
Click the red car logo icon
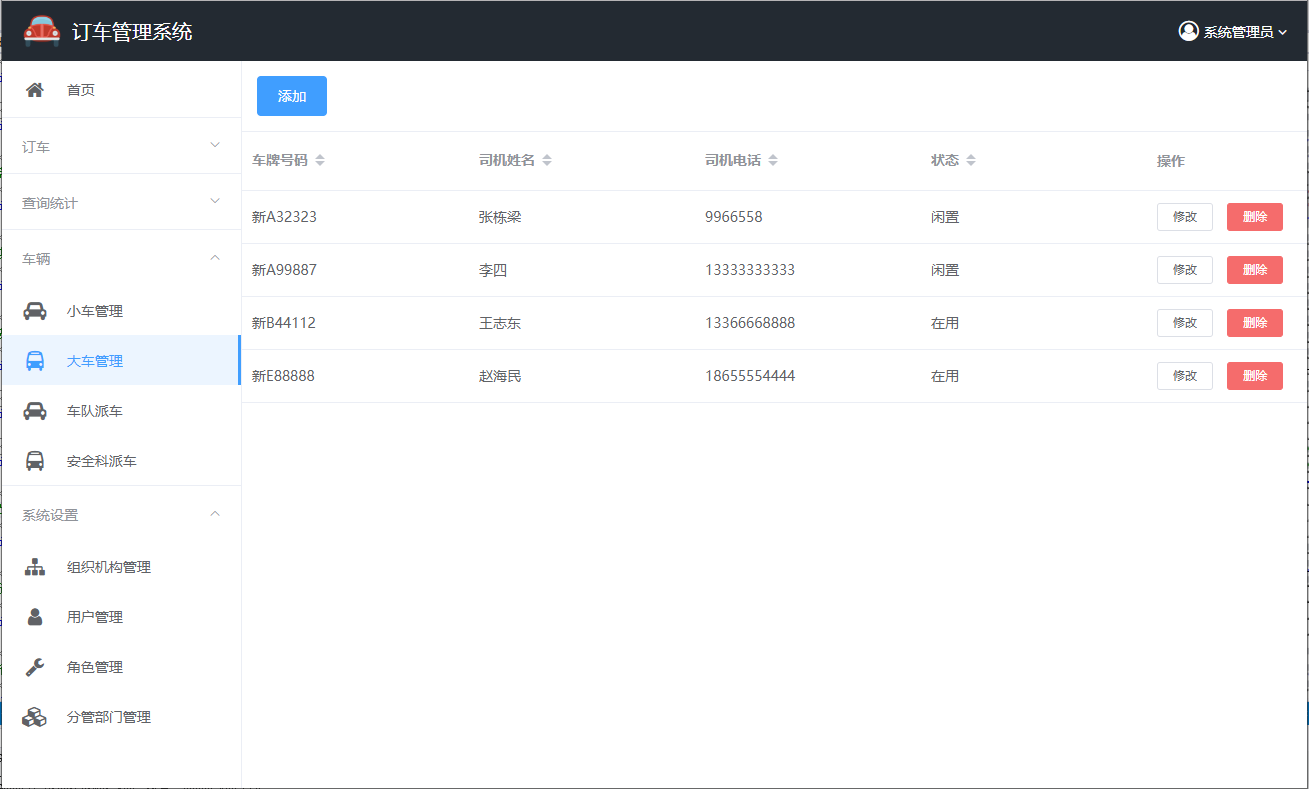coord(42,31)
